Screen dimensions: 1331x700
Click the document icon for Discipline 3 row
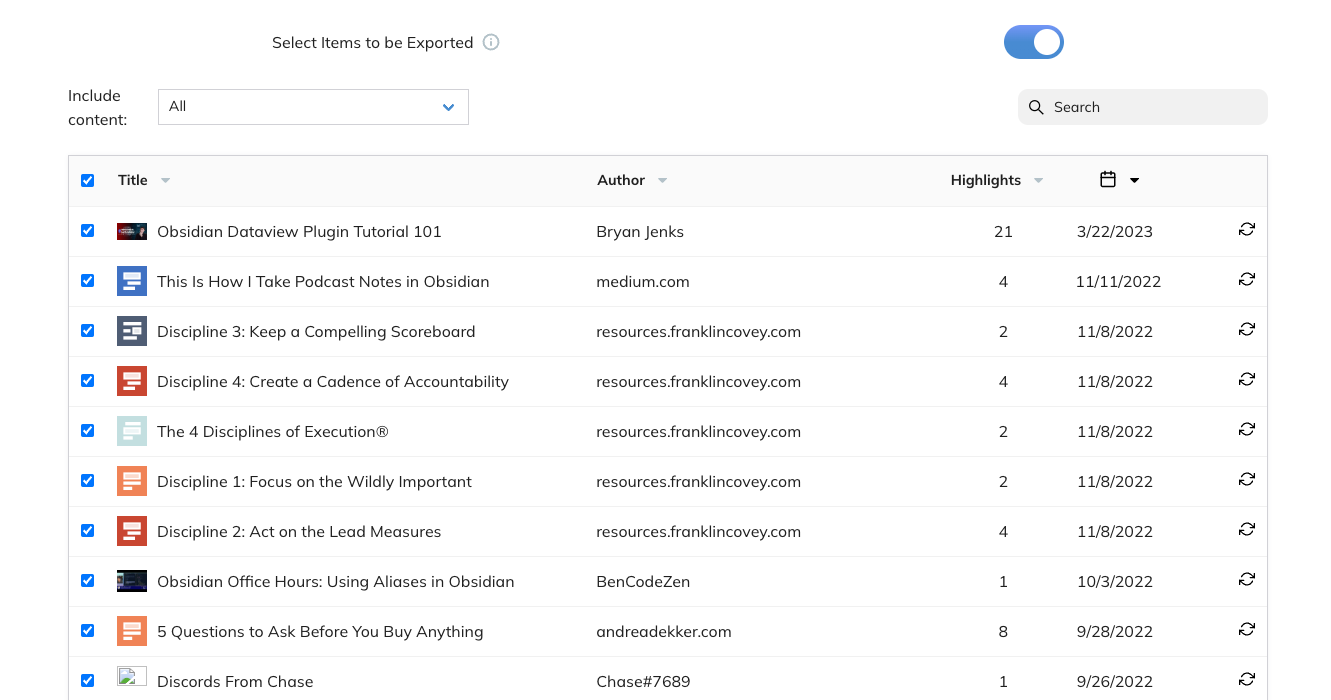132,331
